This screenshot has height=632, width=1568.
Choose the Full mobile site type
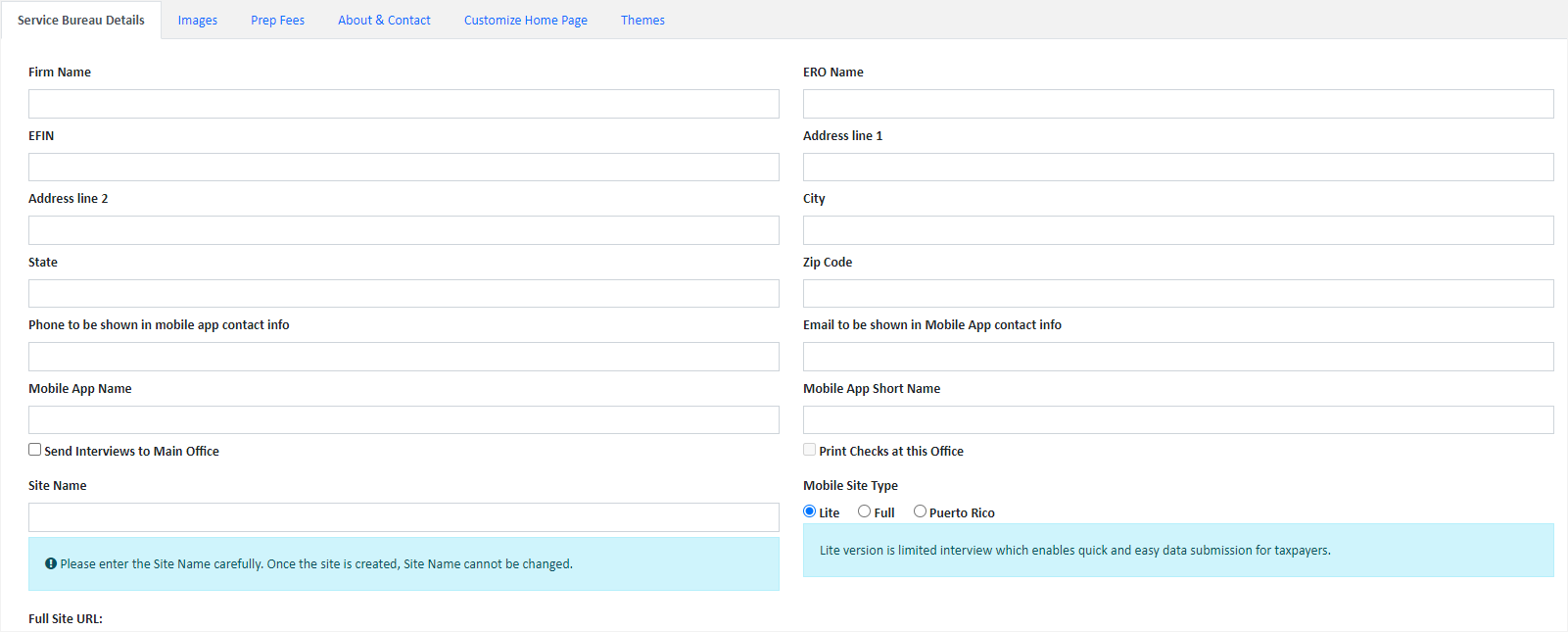click(x=864, y=511)
